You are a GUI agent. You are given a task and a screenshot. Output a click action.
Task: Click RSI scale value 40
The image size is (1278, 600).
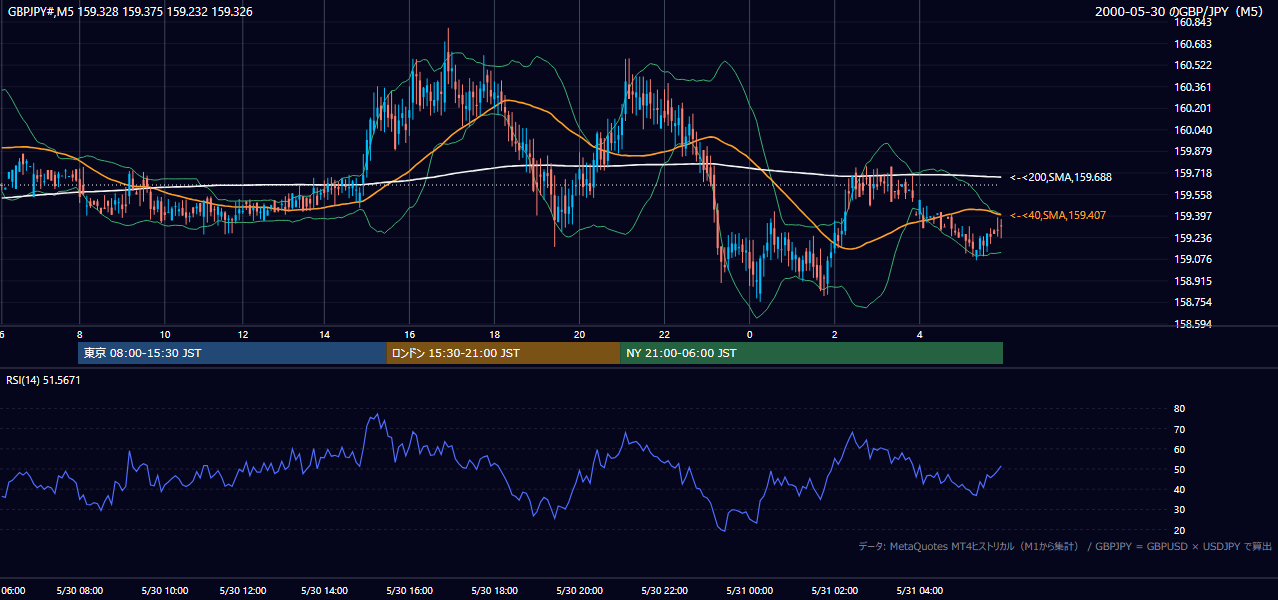point(1179,490)
